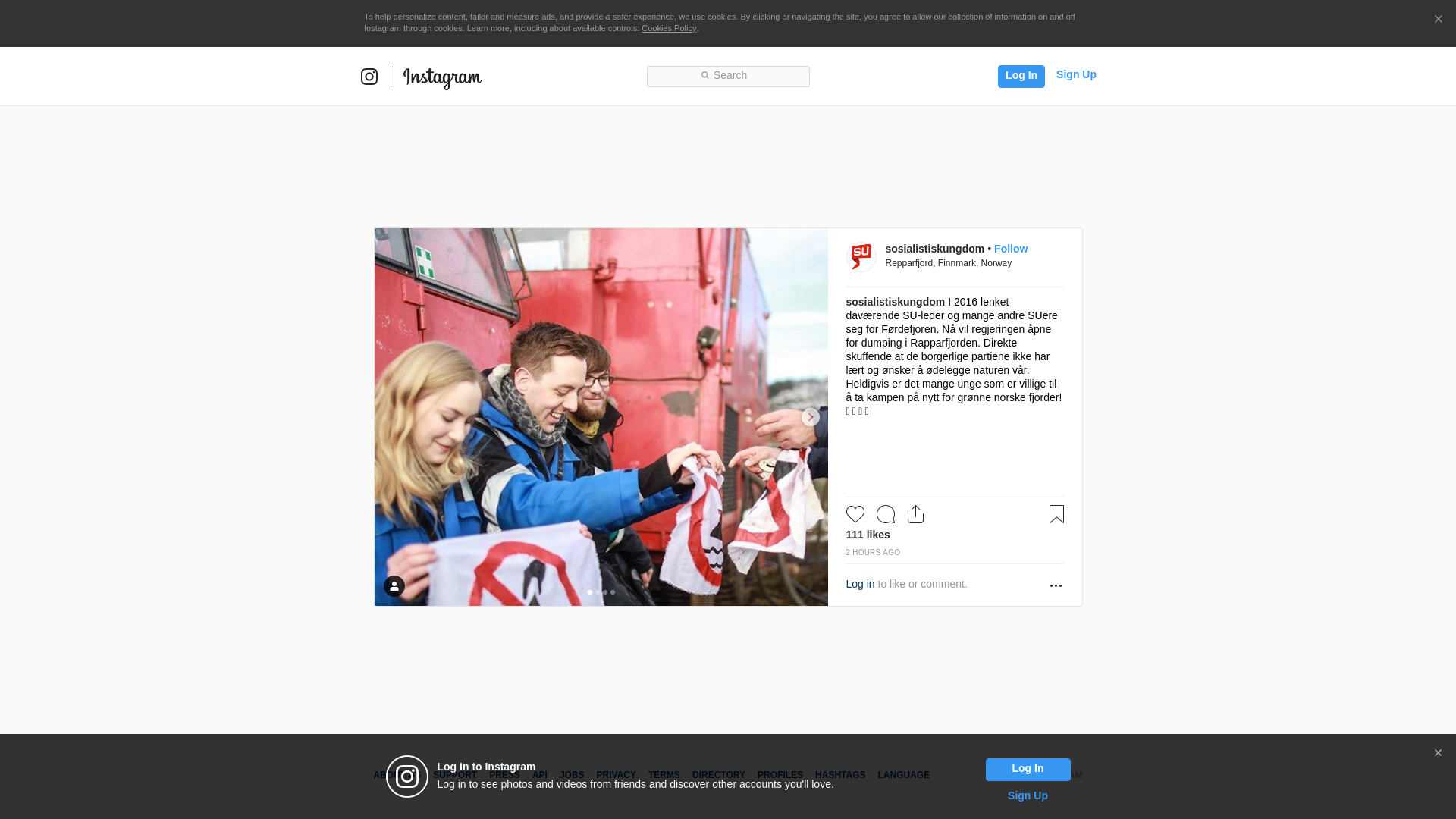This screenshot has height=819, width=1456.
Task: Open the LANGUAGE footer selector
Action: (903, 775)
